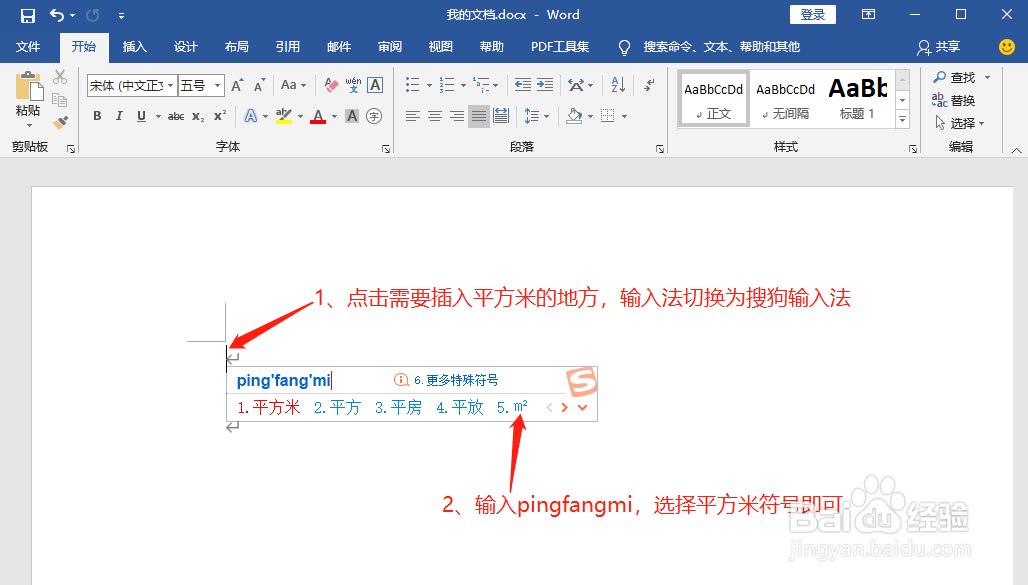The width and height of the screenshot is (1028, 585).
Task: Open ribbon display options icon
Action: 868,14
